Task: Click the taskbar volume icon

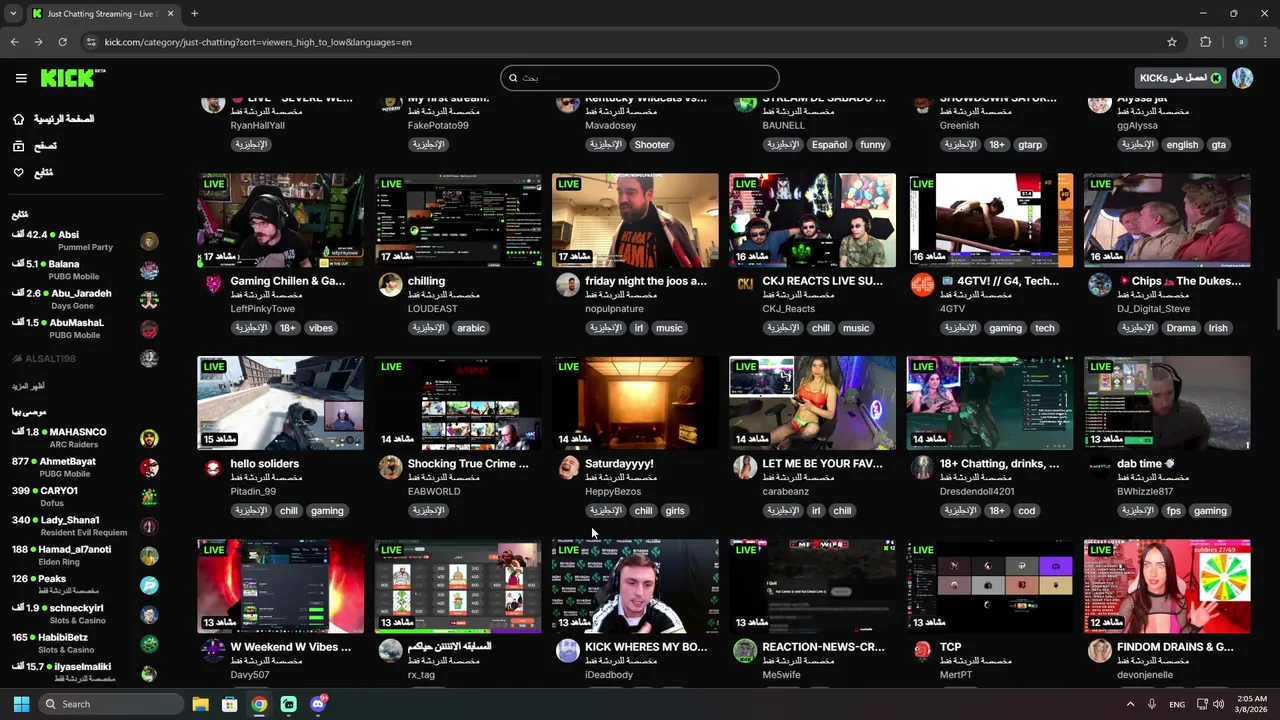Action: [x=1218, y=704]
